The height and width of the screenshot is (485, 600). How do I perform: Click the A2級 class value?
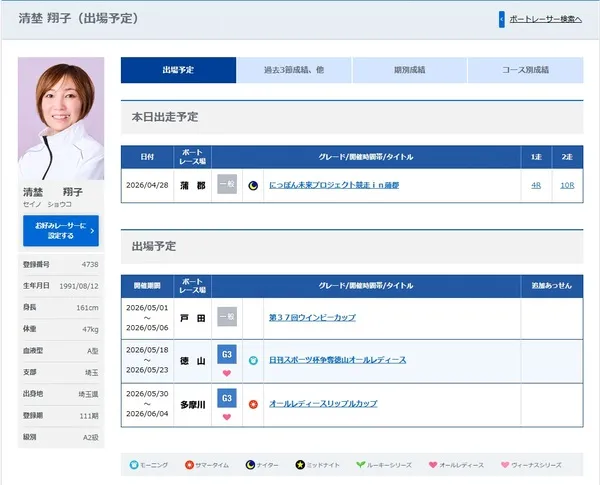click(x=91, y=437)
